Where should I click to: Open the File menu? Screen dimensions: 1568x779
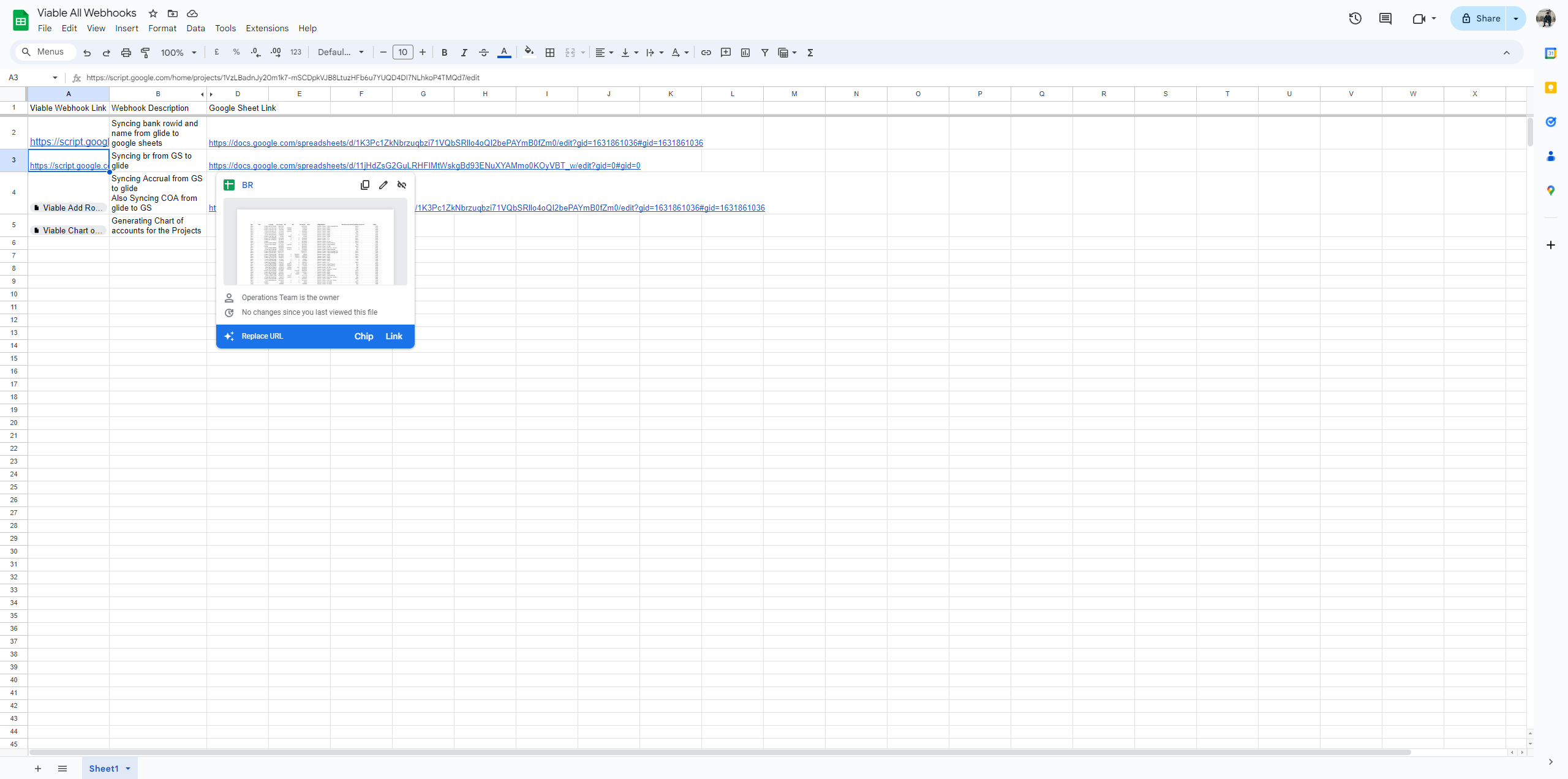(45, 28)
